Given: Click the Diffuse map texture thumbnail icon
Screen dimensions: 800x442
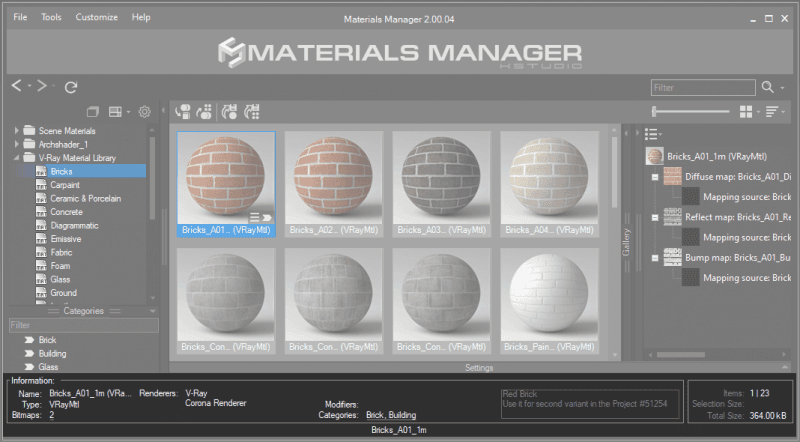Looking at the screenshot, I should coord(672,177).
